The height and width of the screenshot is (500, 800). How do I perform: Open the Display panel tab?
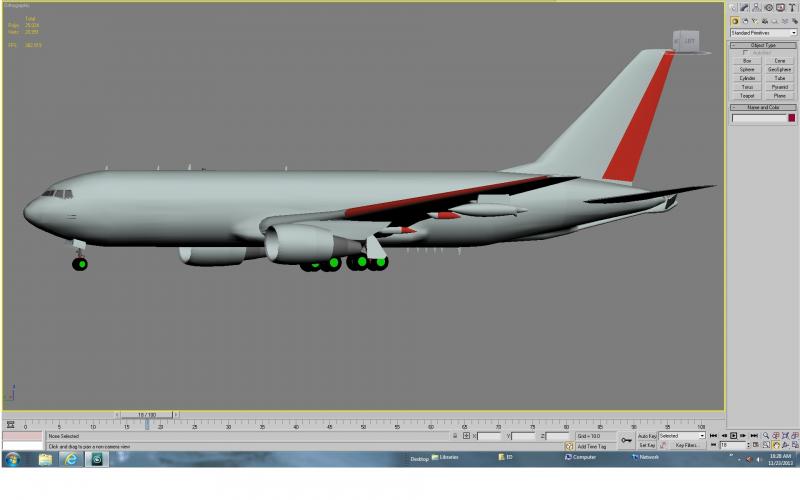[781, 8]
